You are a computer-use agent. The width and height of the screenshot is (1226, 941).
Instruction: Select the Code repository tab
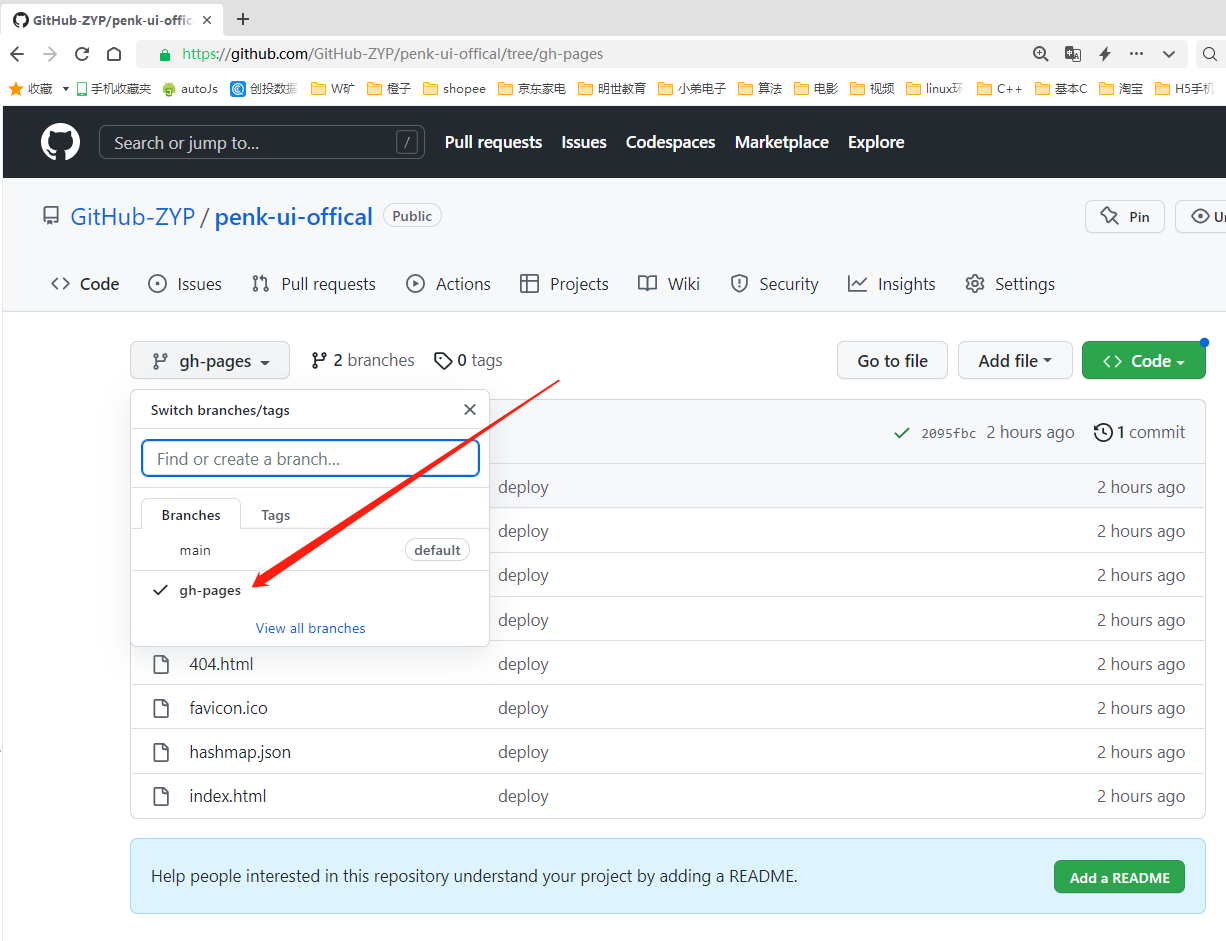[x=85, y=284]
